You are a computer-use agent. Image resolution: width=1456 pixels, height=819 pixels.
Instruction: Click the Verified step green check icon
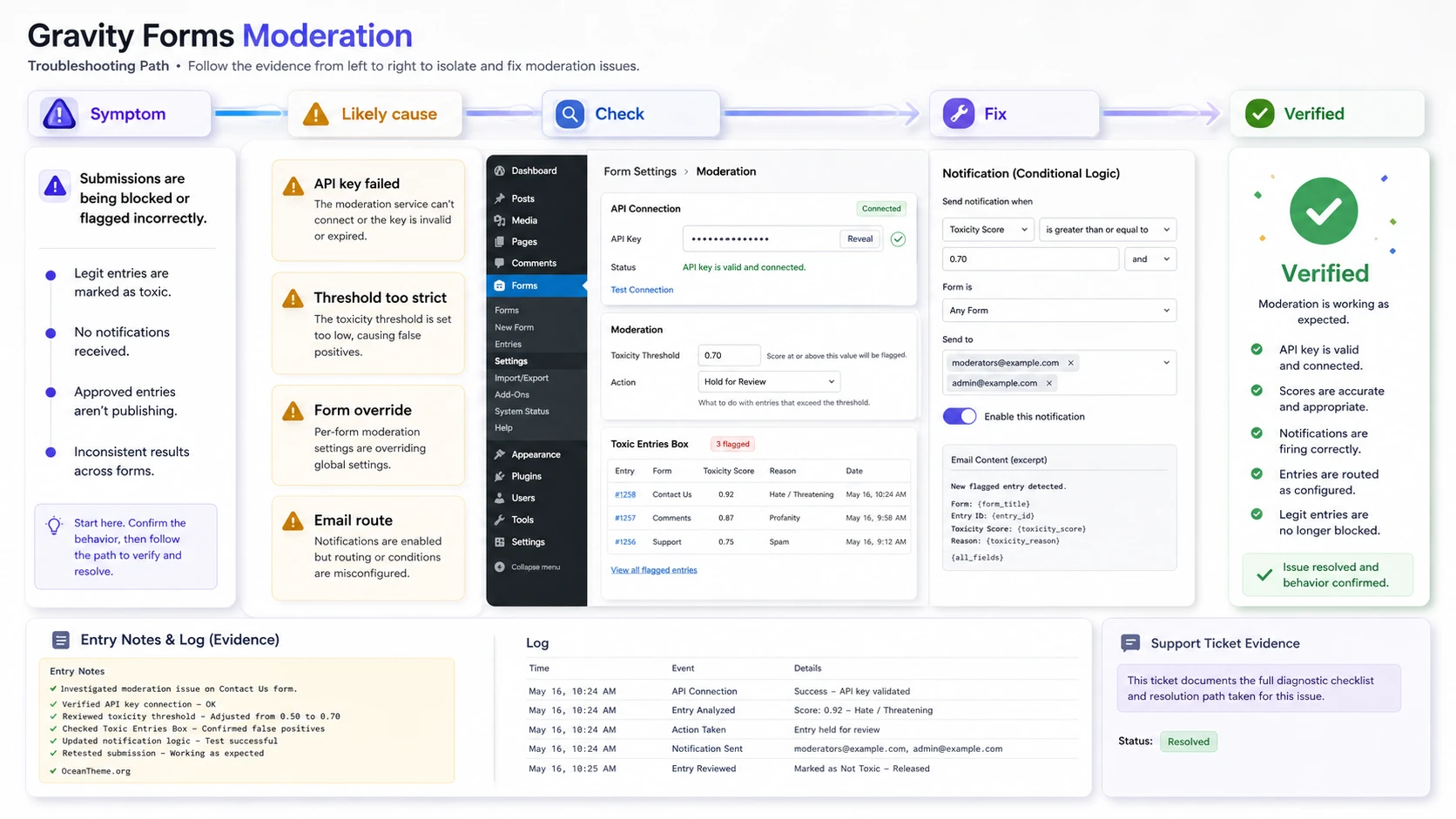(x=1259, y=114)
